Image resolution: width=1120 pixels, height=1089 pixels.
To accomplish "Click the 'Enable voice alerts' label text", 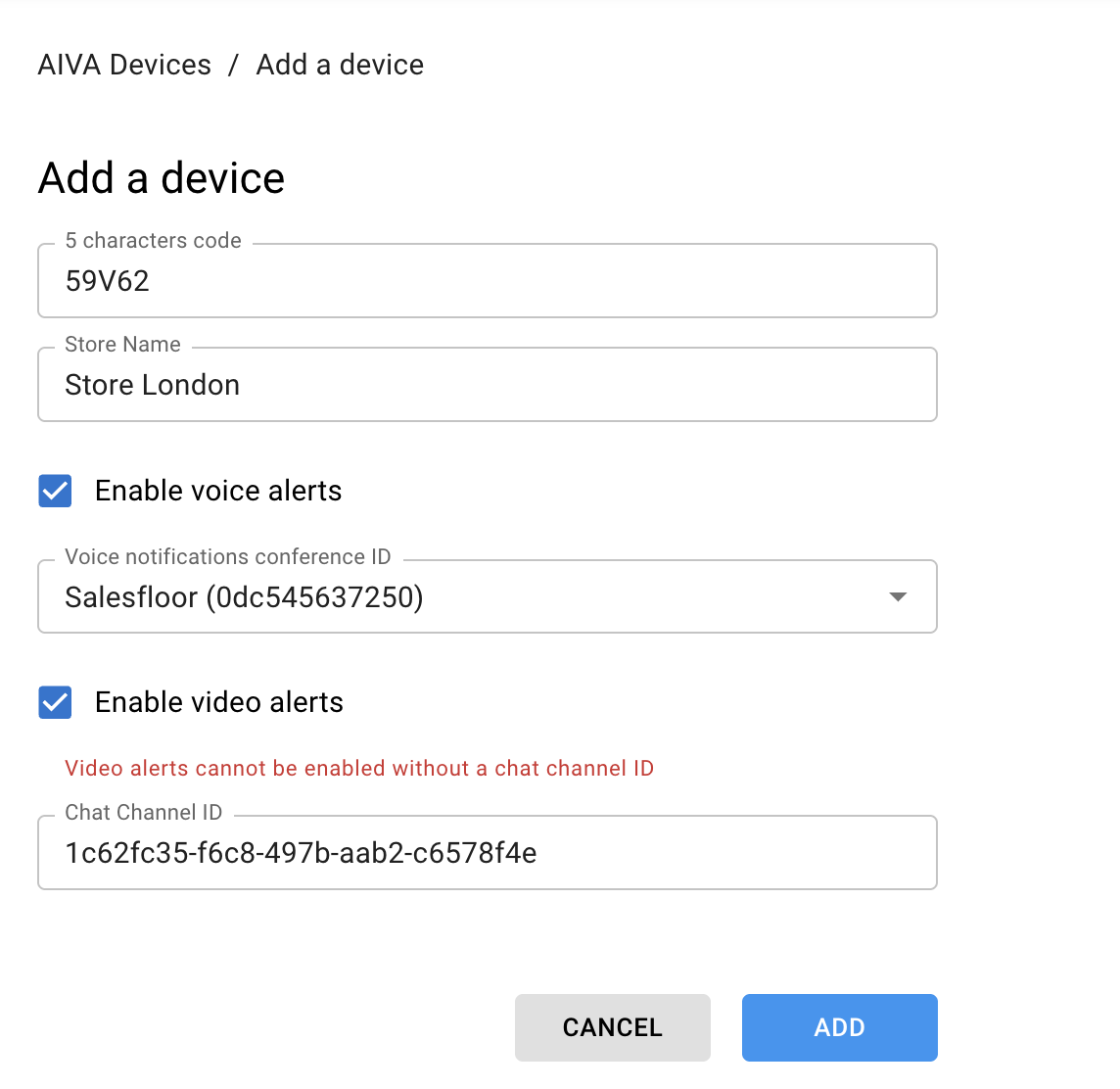I will pyautogui.click(x=218, y=491).
